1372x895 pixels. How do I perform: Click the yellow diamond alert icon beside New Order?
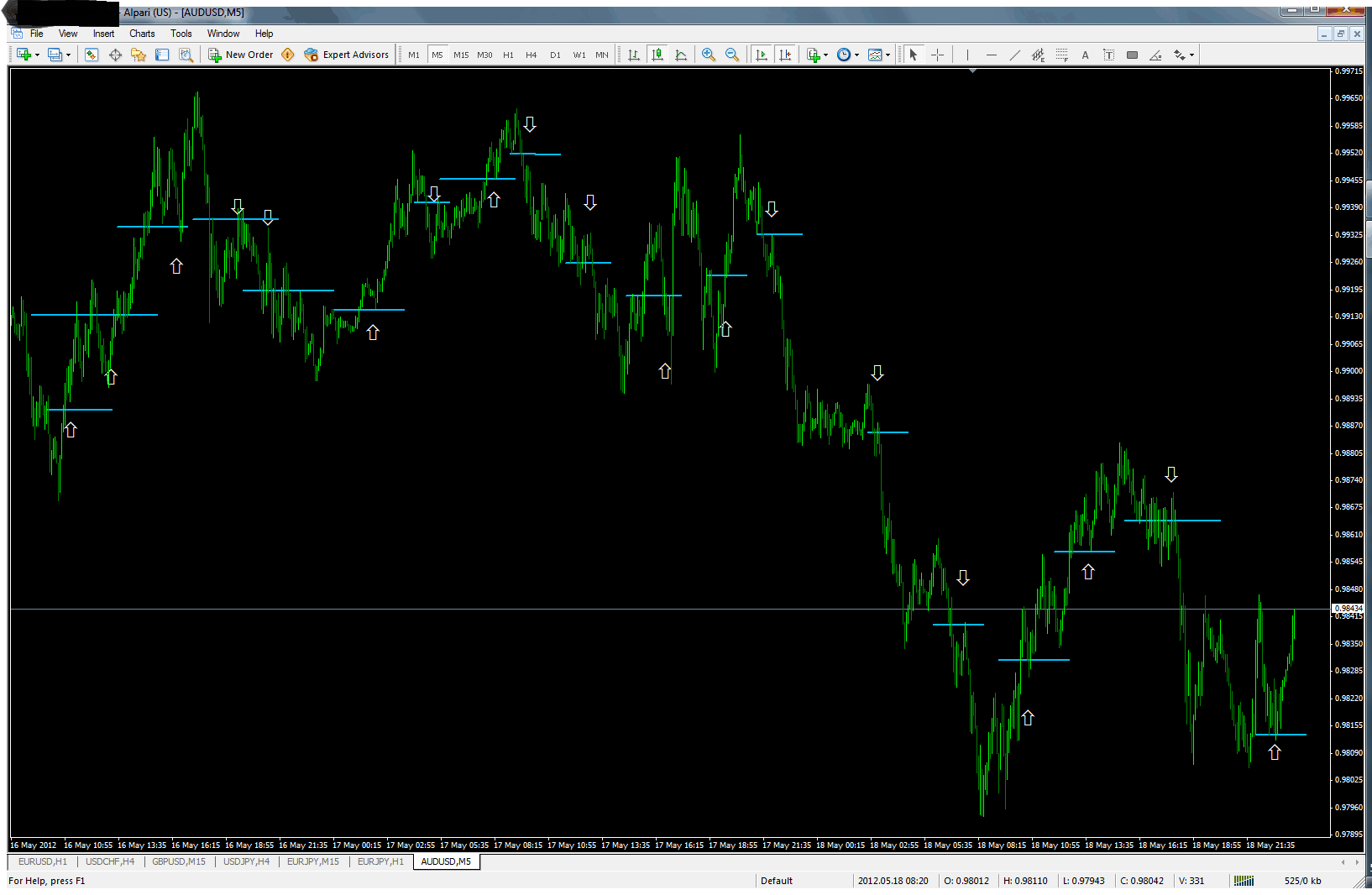coord(288,55)
